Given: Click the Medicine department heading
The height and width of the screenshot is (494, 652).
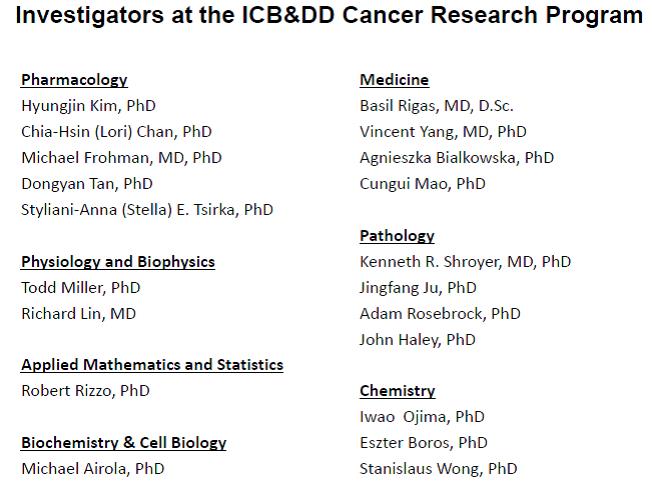Looking at the screenshot, I should pos(394,80).
